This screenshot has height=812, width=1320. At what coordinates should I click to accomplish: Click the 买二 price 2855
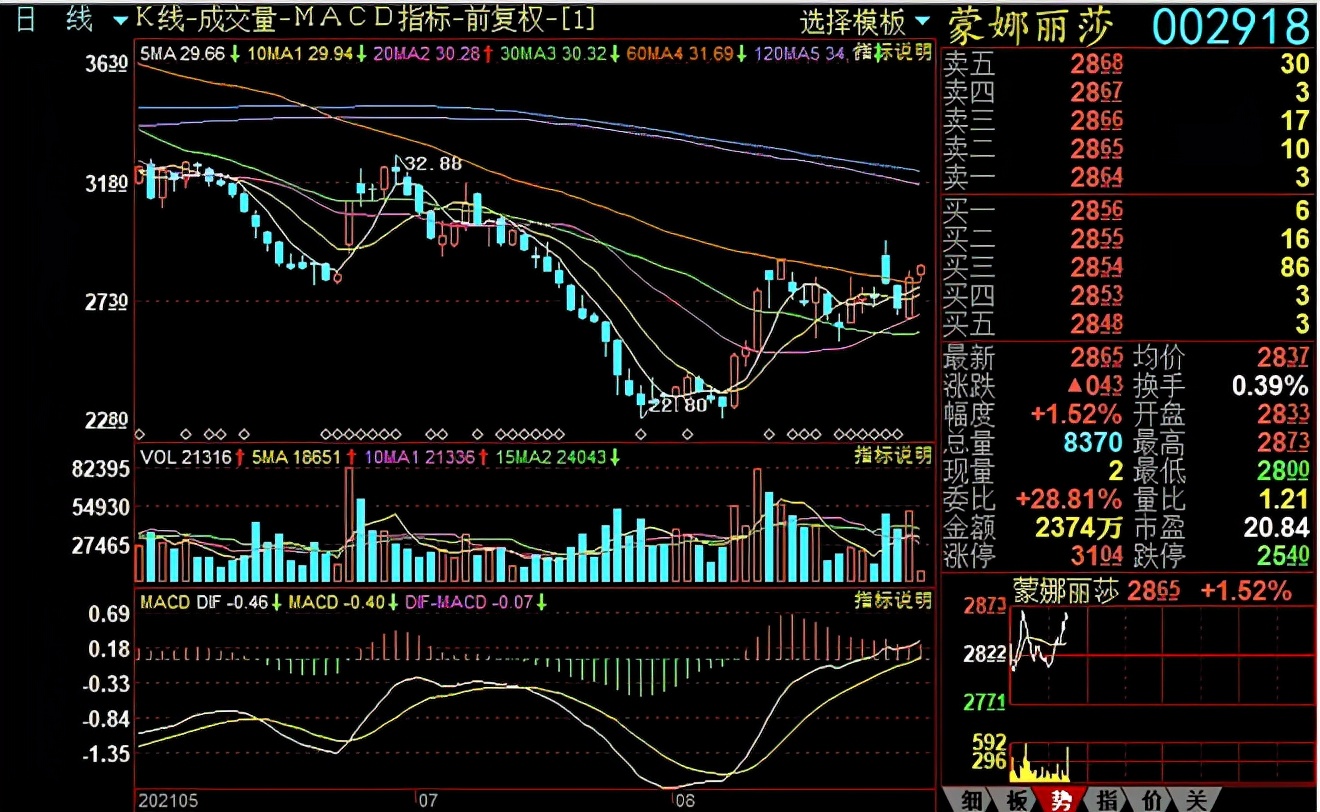coord(1096,239)
